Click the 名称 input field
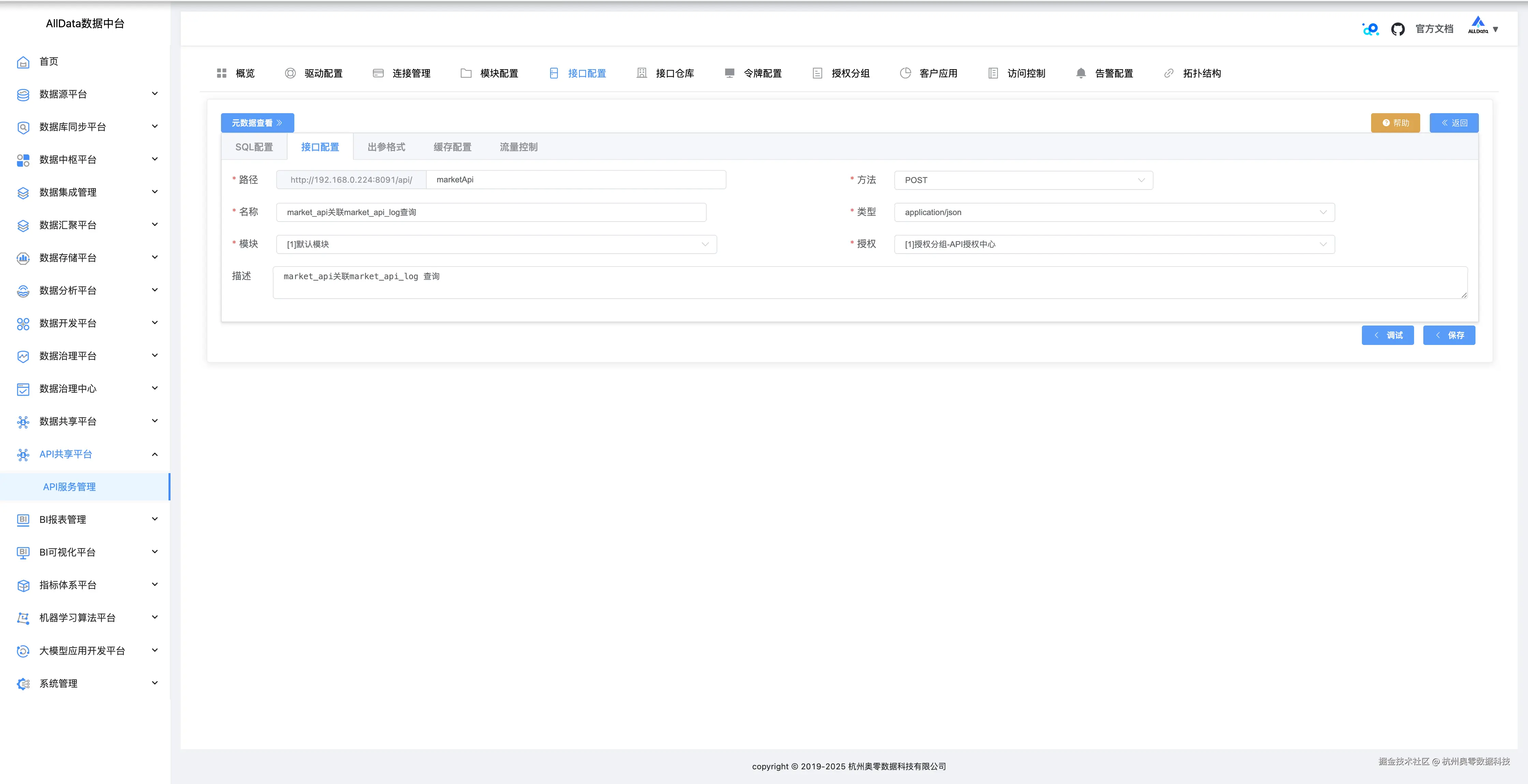Image resolution: width=1528 pixels, height=784 pixels. pyautogui.click(x=490, y=212)
